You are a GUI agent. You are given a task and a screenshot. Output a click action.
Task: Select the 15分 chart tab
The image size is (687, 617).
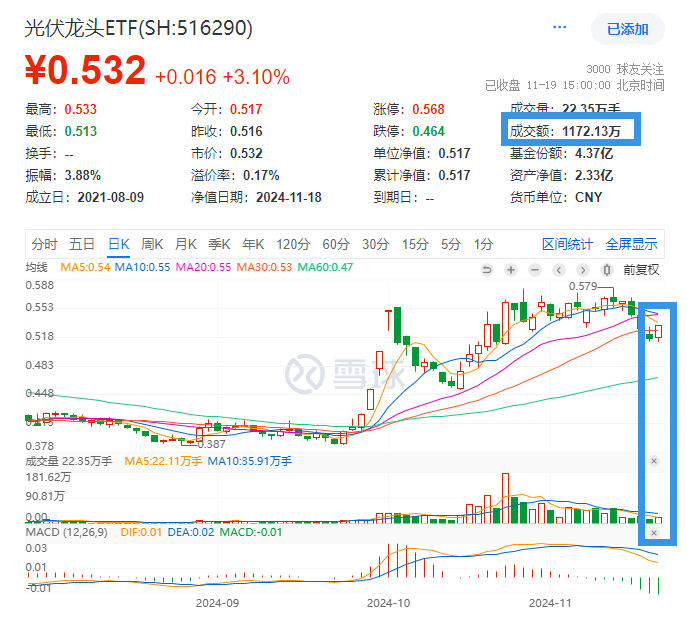[415, 244]
